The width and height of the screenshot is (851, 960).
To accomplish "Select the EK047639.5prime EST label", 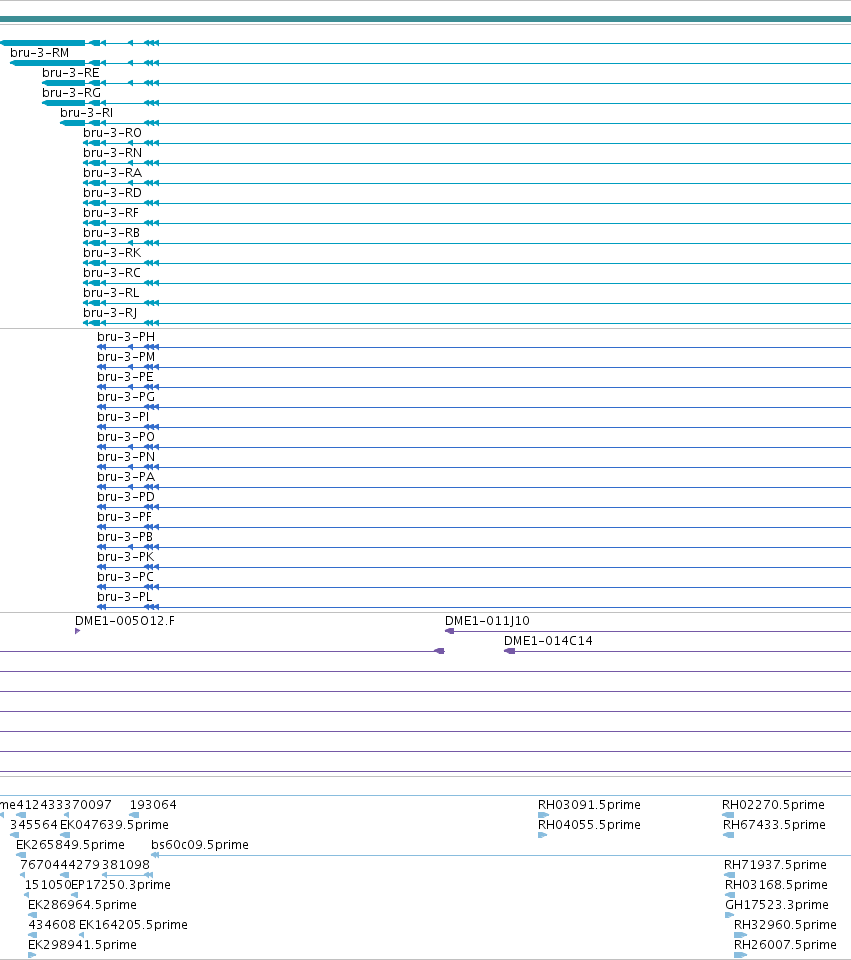I will pyautogui.click(x=114, y=825).
